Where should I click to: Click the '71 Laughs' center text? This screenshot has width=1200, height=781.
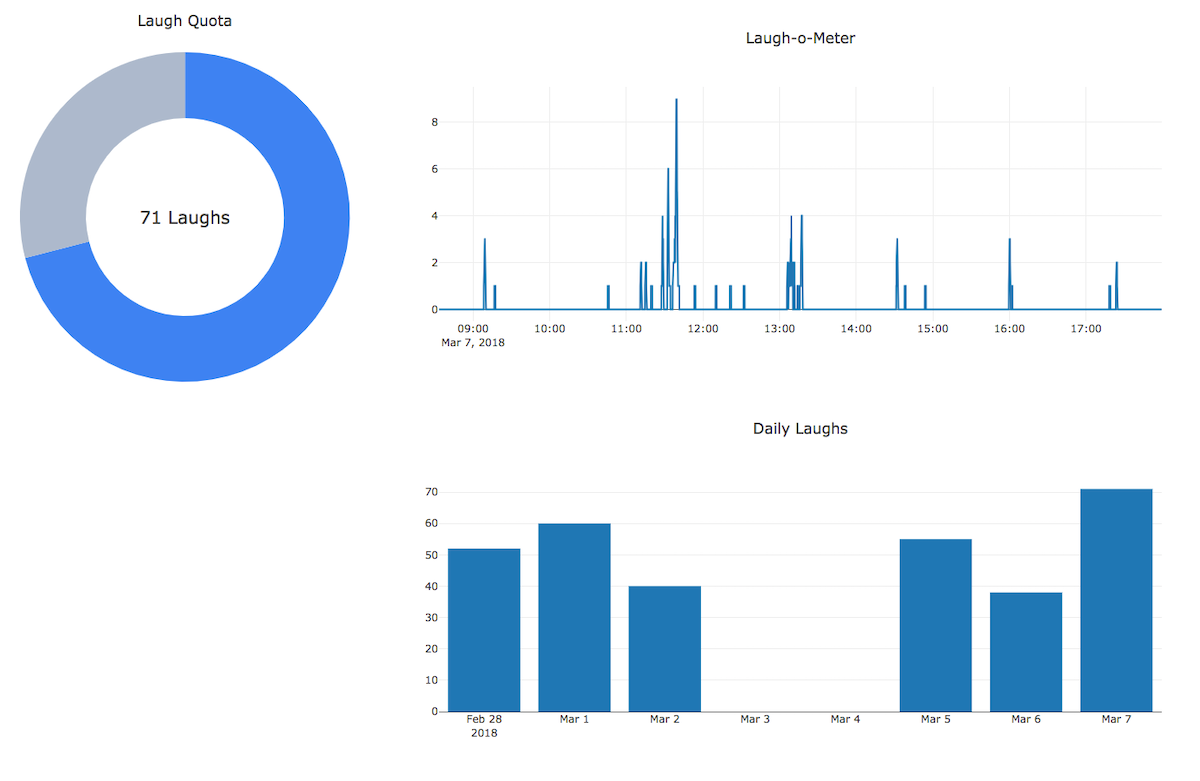185,217
